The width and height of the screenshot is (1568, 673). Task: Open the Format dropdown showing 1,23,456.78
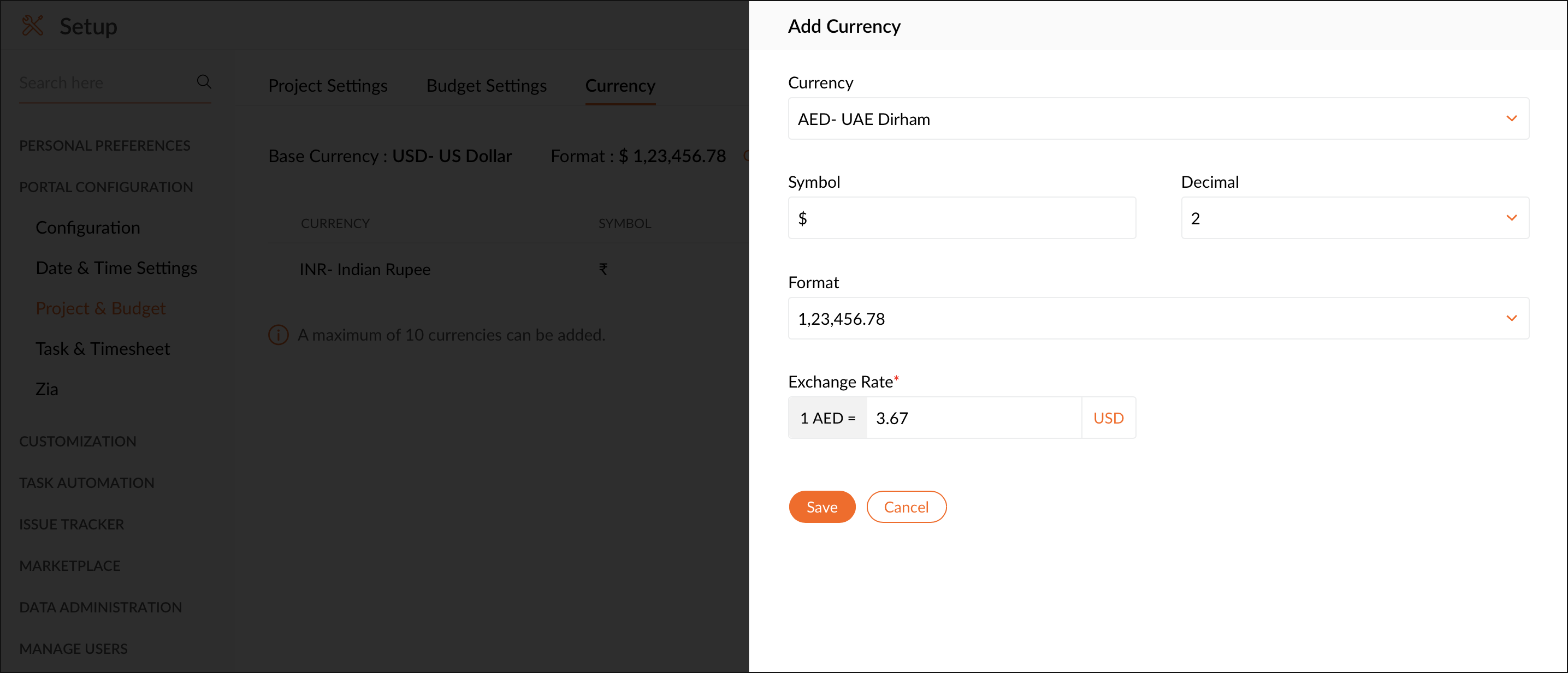coord(1158,318)
